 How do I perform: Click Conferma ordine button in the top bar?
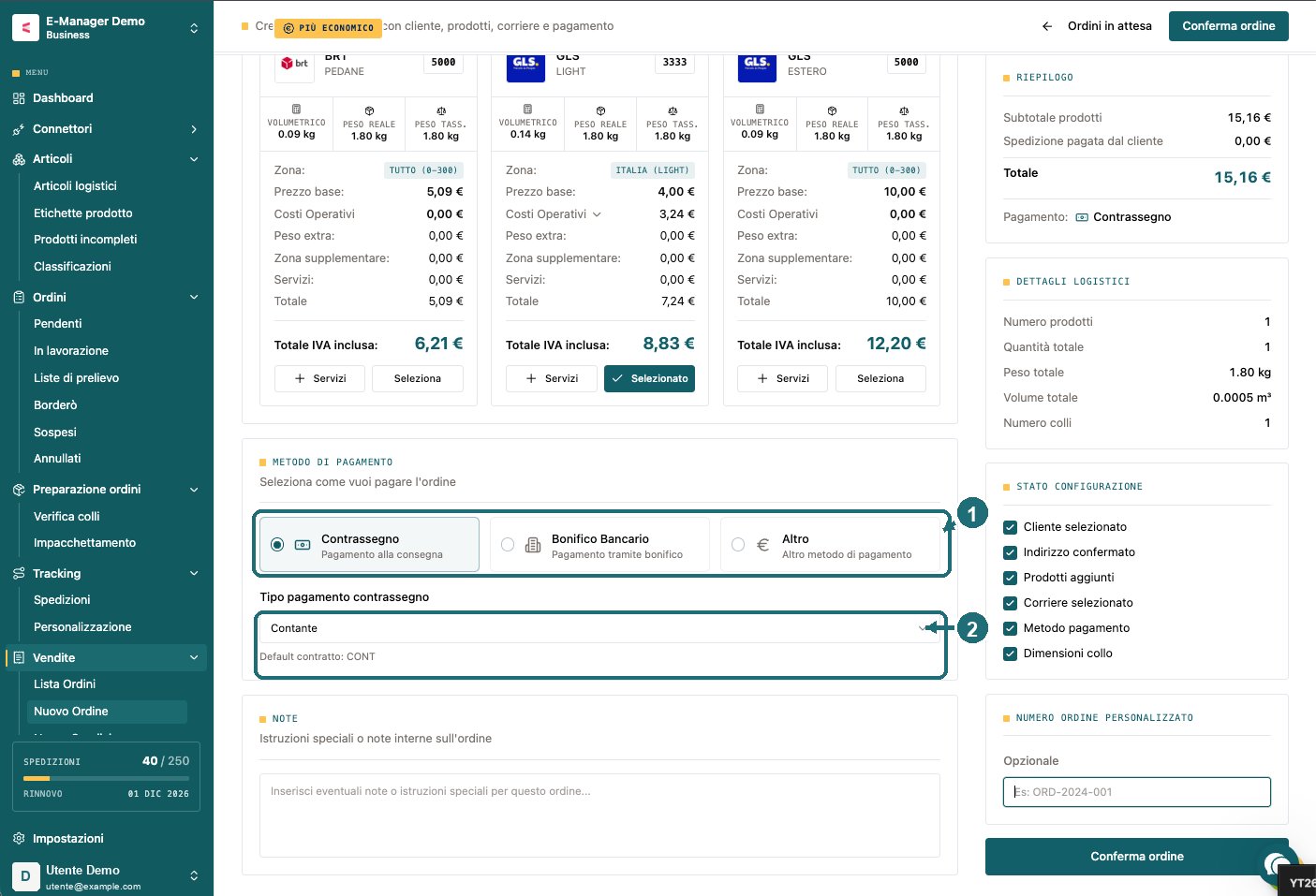coord(1229,26)
